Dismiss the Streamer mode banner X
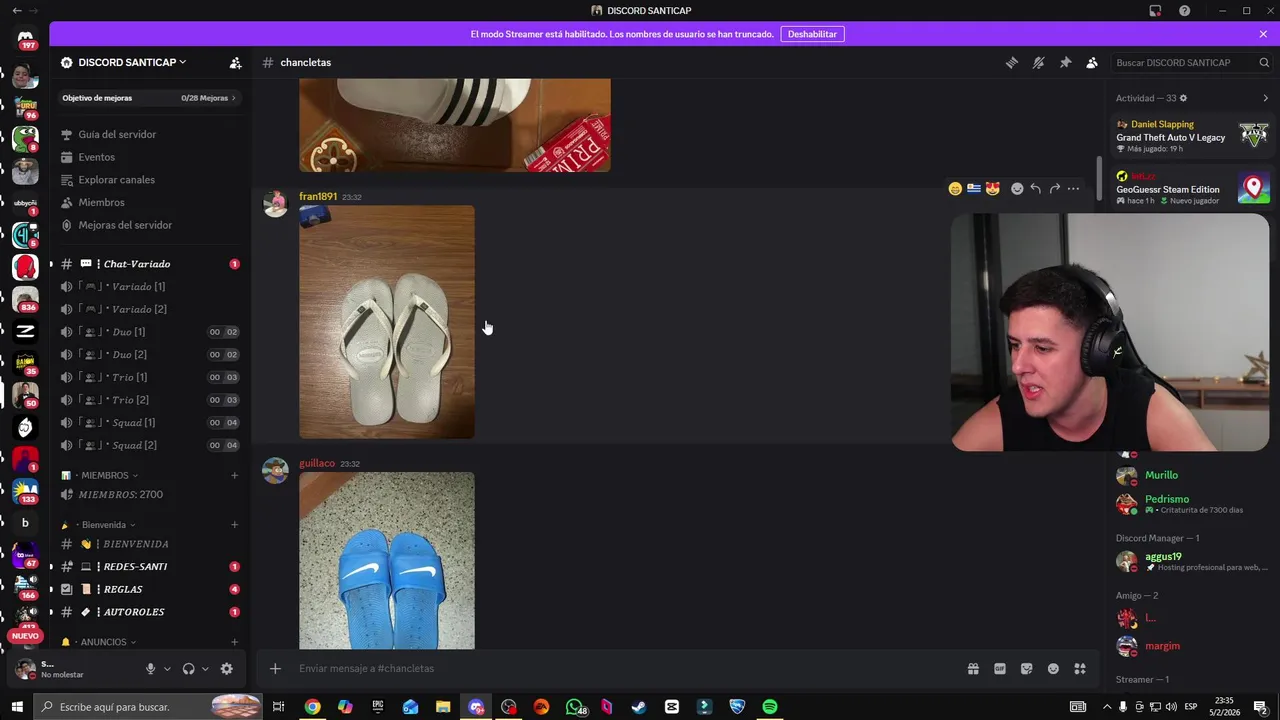1280x720 pixels. click(1263, 34)
